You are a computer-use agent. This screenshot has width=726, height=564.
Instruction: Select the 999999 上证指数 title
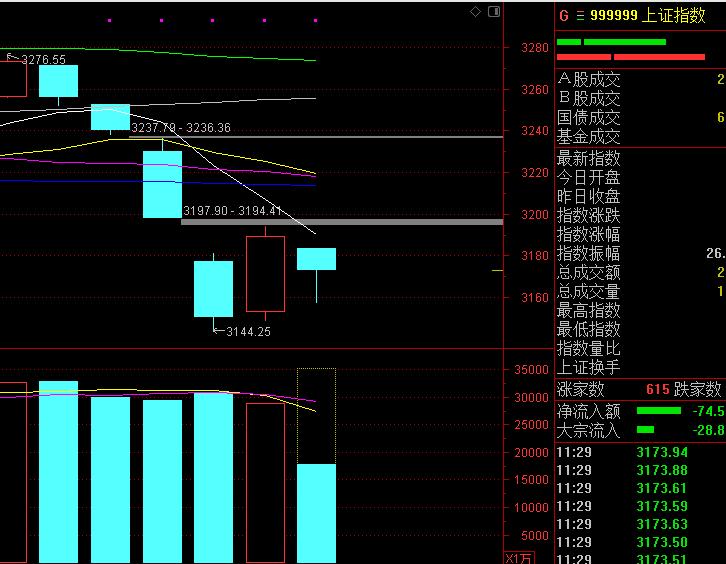coord(648,16)
